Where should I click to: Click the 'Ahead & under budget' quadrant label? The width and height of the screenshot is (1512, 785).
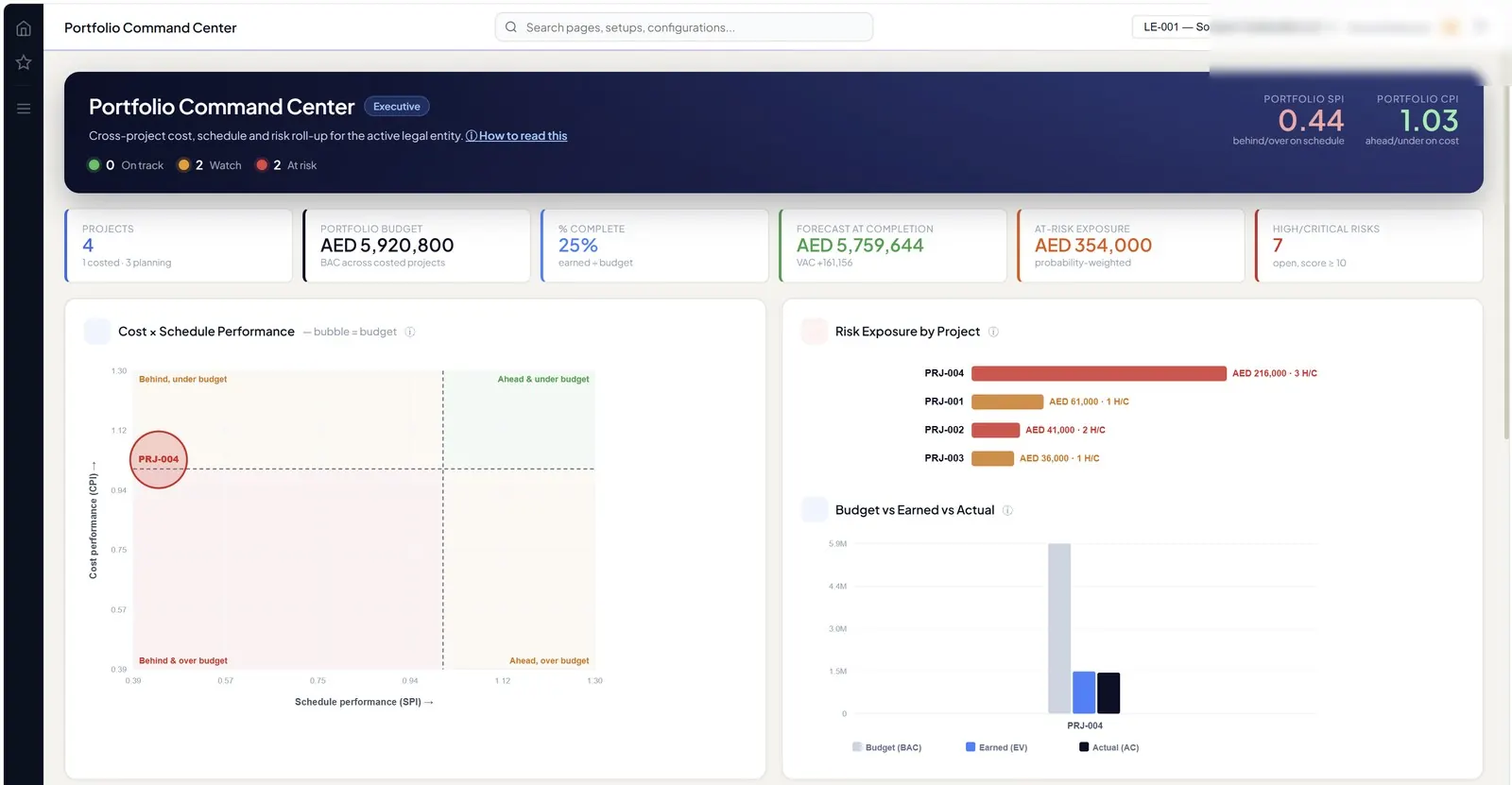point(543,380)
